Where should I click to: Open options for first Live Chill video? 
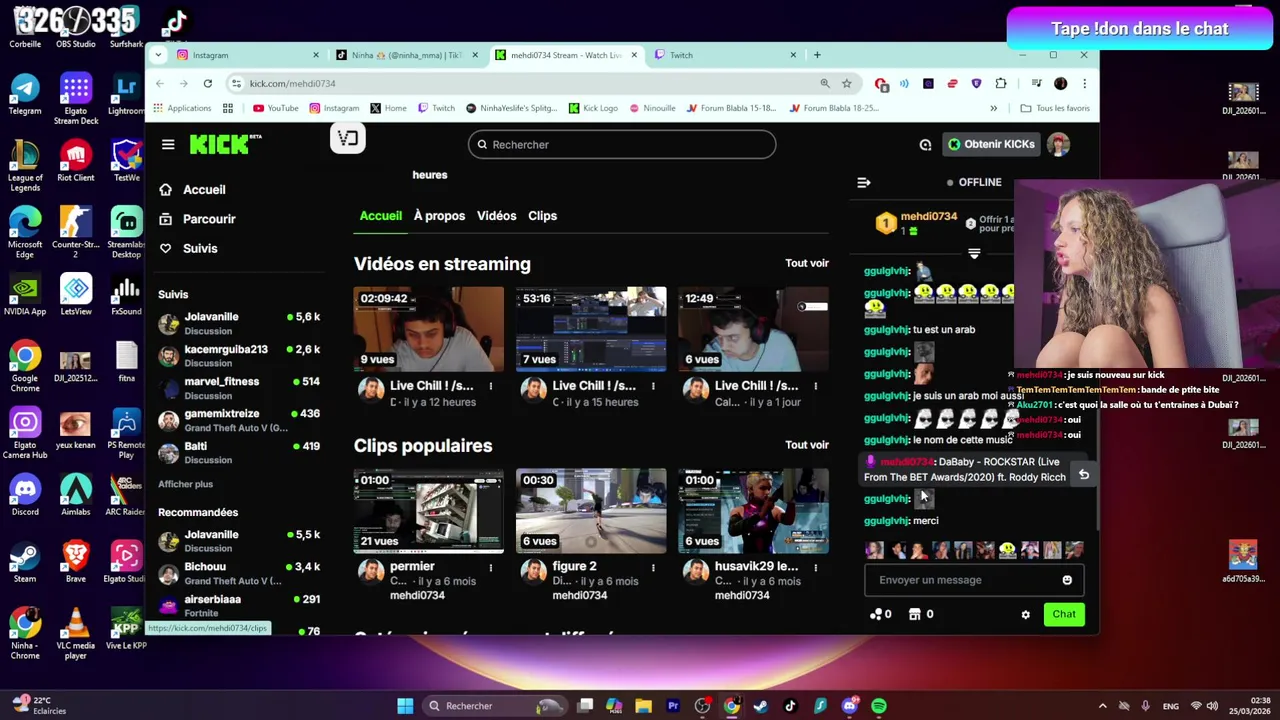point(491,386)
